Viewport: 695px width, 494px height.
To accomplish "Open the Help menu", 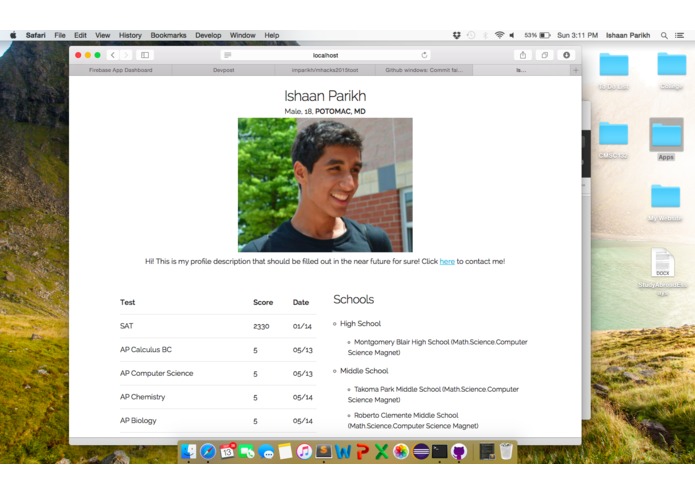I will click(272, 35).
